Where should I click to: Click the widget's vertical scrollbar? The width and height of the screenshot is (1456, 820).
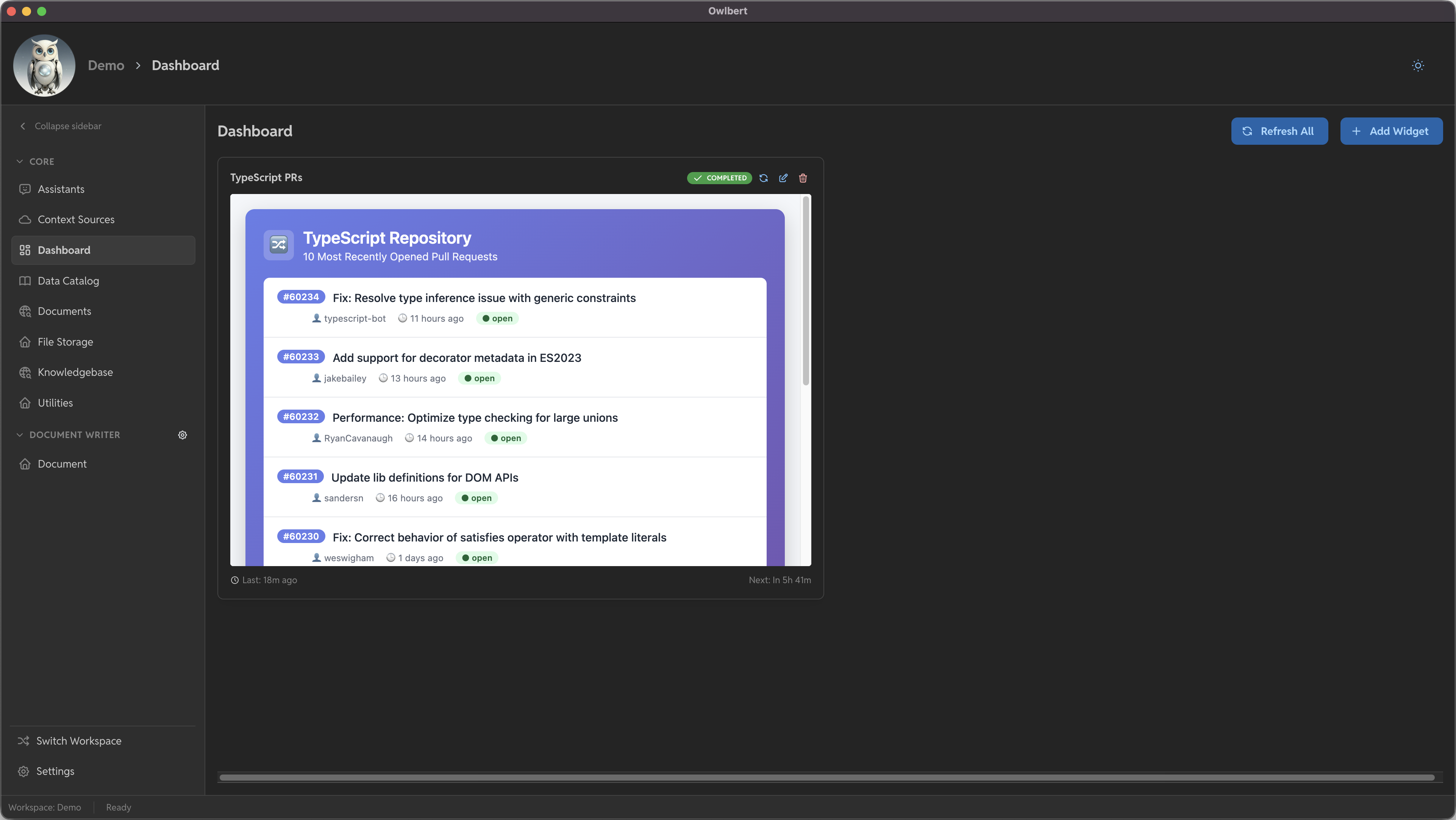pos(805,291)
